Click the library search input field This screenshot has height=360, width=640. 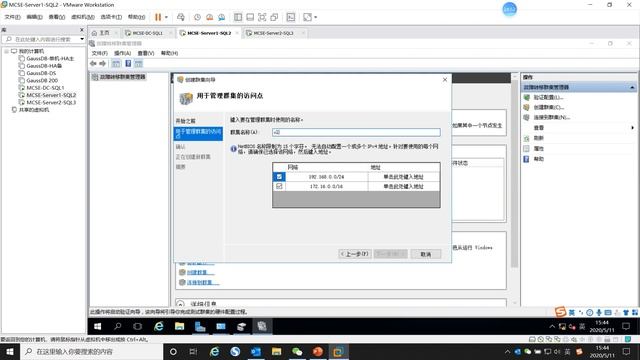41,39
